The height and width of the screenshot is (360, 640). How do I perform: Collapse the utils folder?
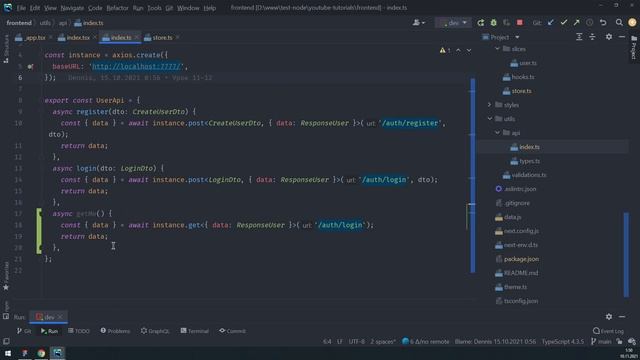click(489, 119)
